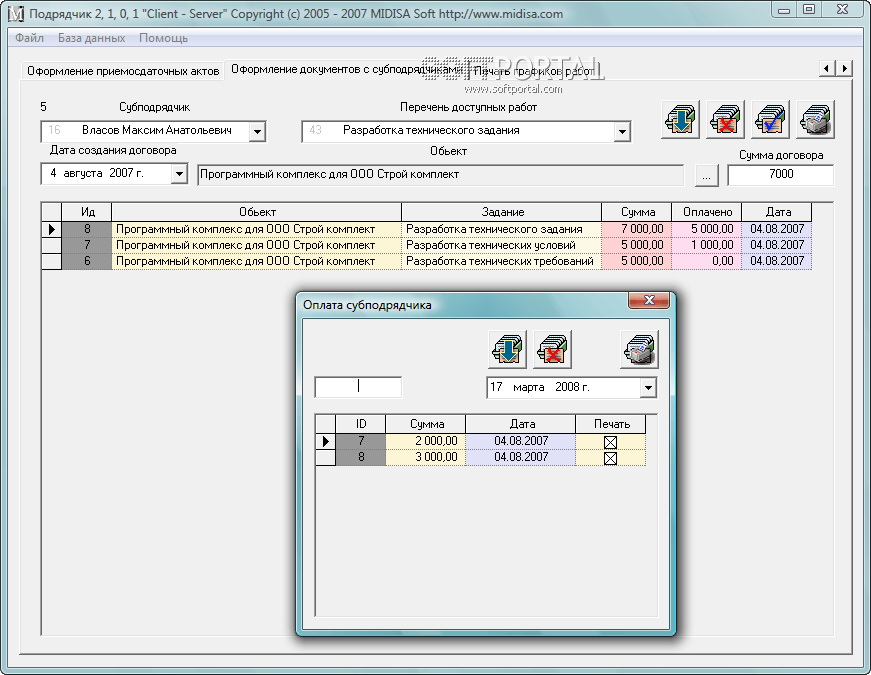Click the delete-record red X icon in the main toolbar

click(x=725, y=119)
